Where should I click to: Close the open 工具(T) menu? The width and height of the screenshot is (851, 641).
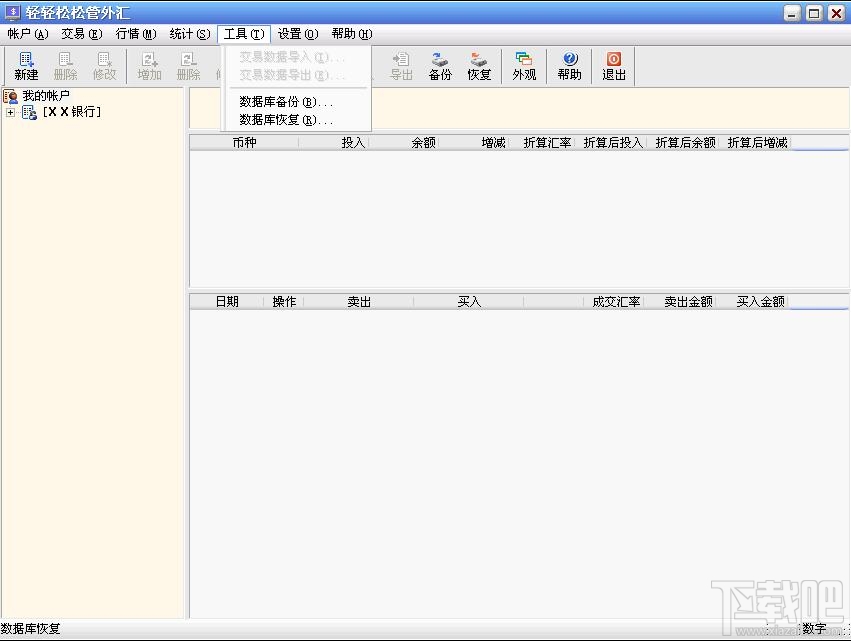(244, 34)
